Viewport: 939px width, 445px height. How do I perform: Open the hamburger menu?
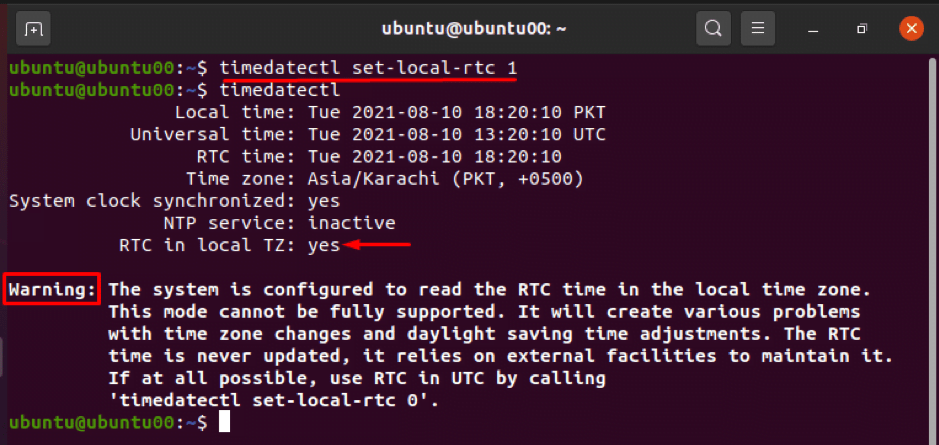(758, 28)
